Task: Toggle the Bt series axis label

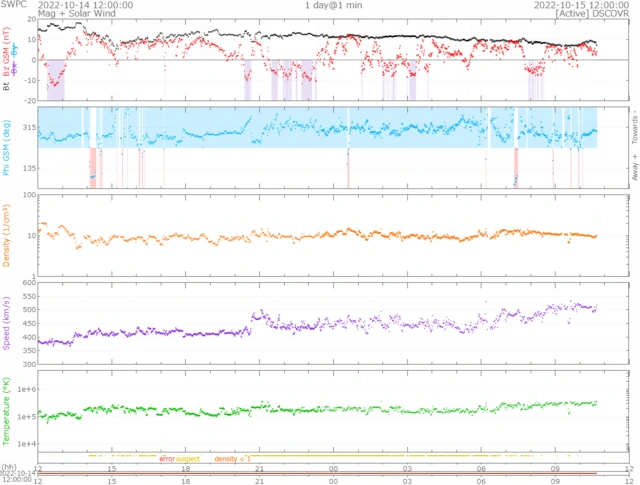Action: click(8, 86)
